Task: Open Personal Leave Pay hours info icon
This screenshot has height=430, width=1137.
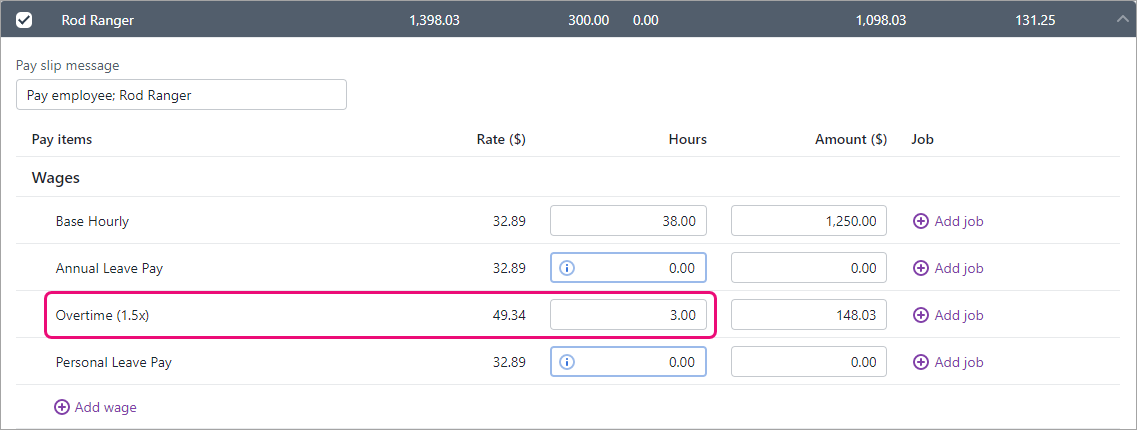Action: click(x=567, y=362)
